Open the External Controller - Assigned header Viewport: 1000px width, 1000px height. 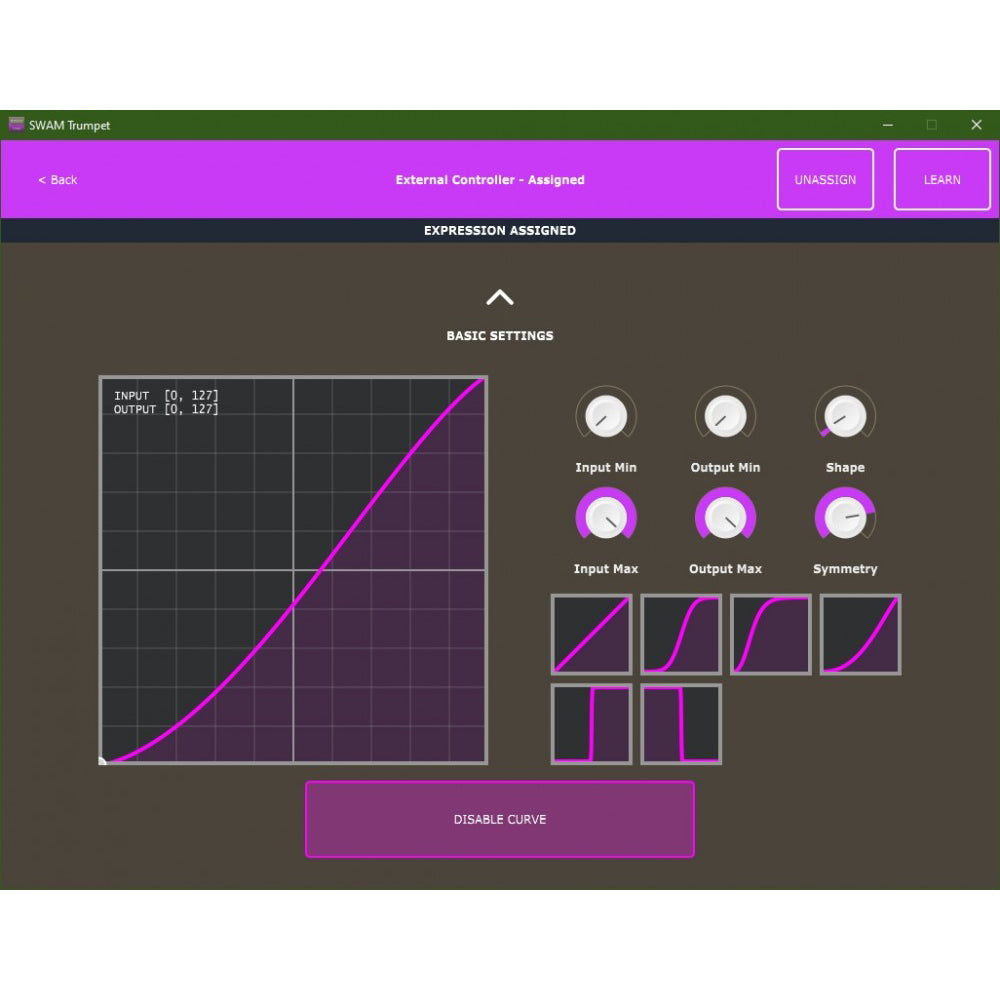(x=490, y=180)
